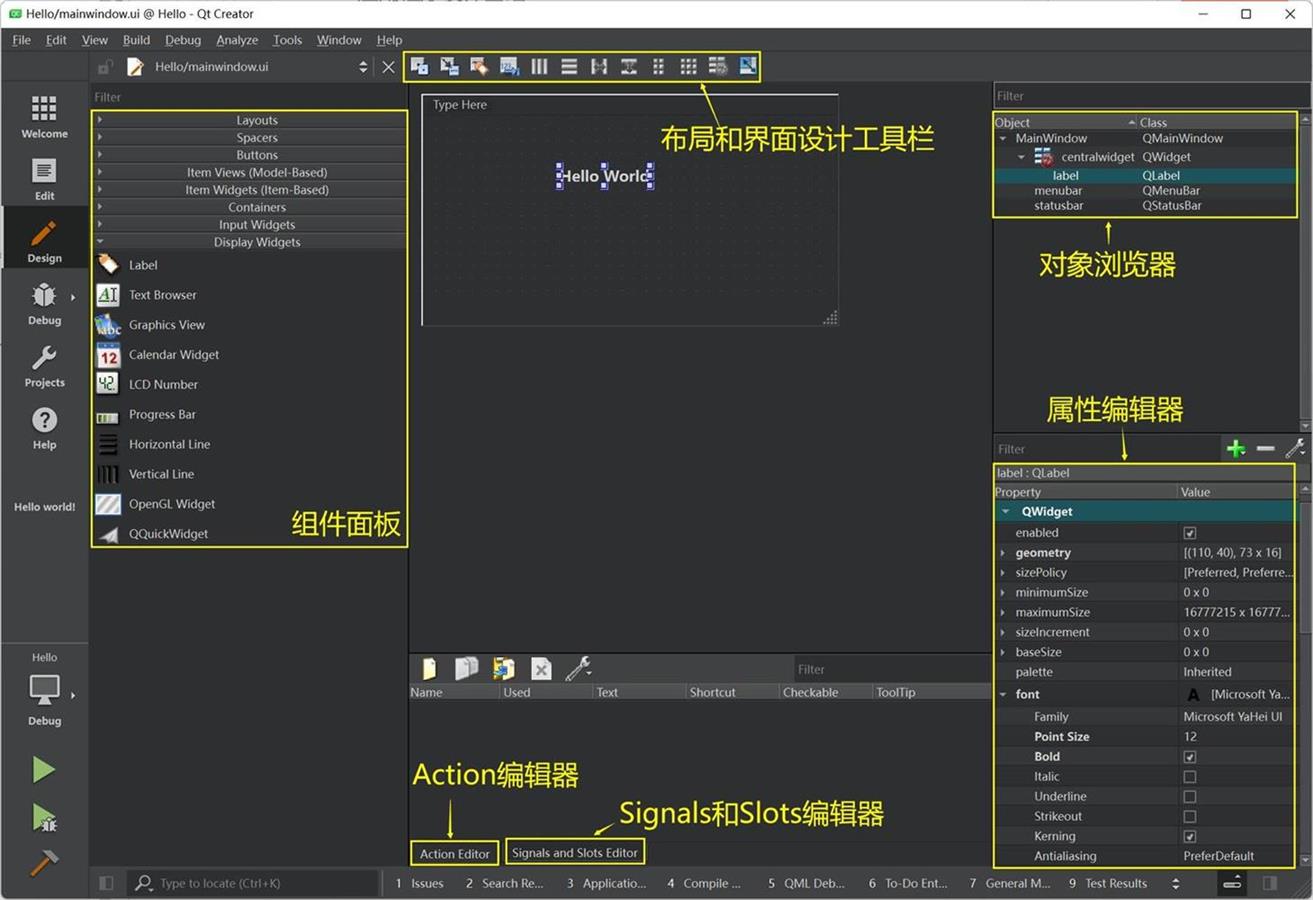Check the Italic font checkbox
Screen dimensions: 1313x900
pyautogui.click(x=1189, y=777)
